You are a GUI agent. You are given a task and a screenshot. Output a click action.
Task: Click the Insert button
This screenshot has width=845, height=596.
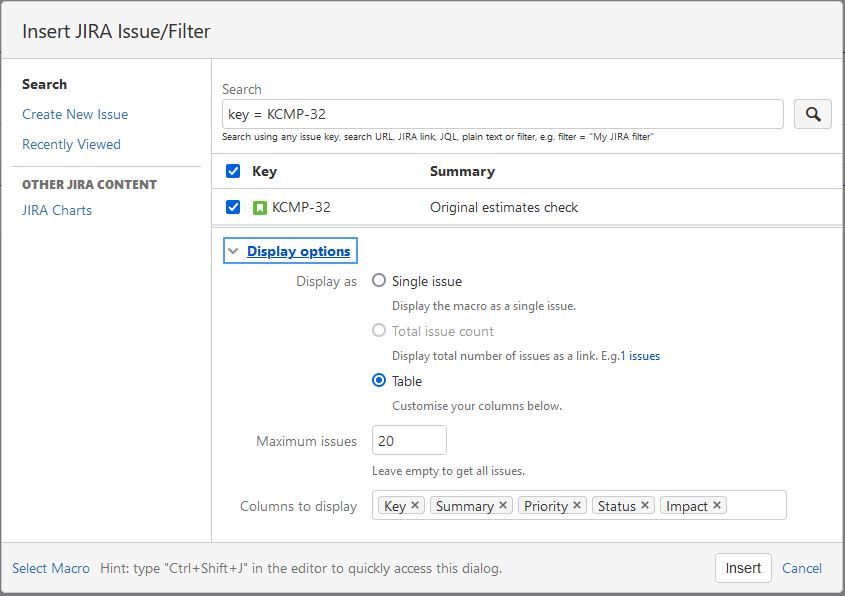tap(742, 568)
